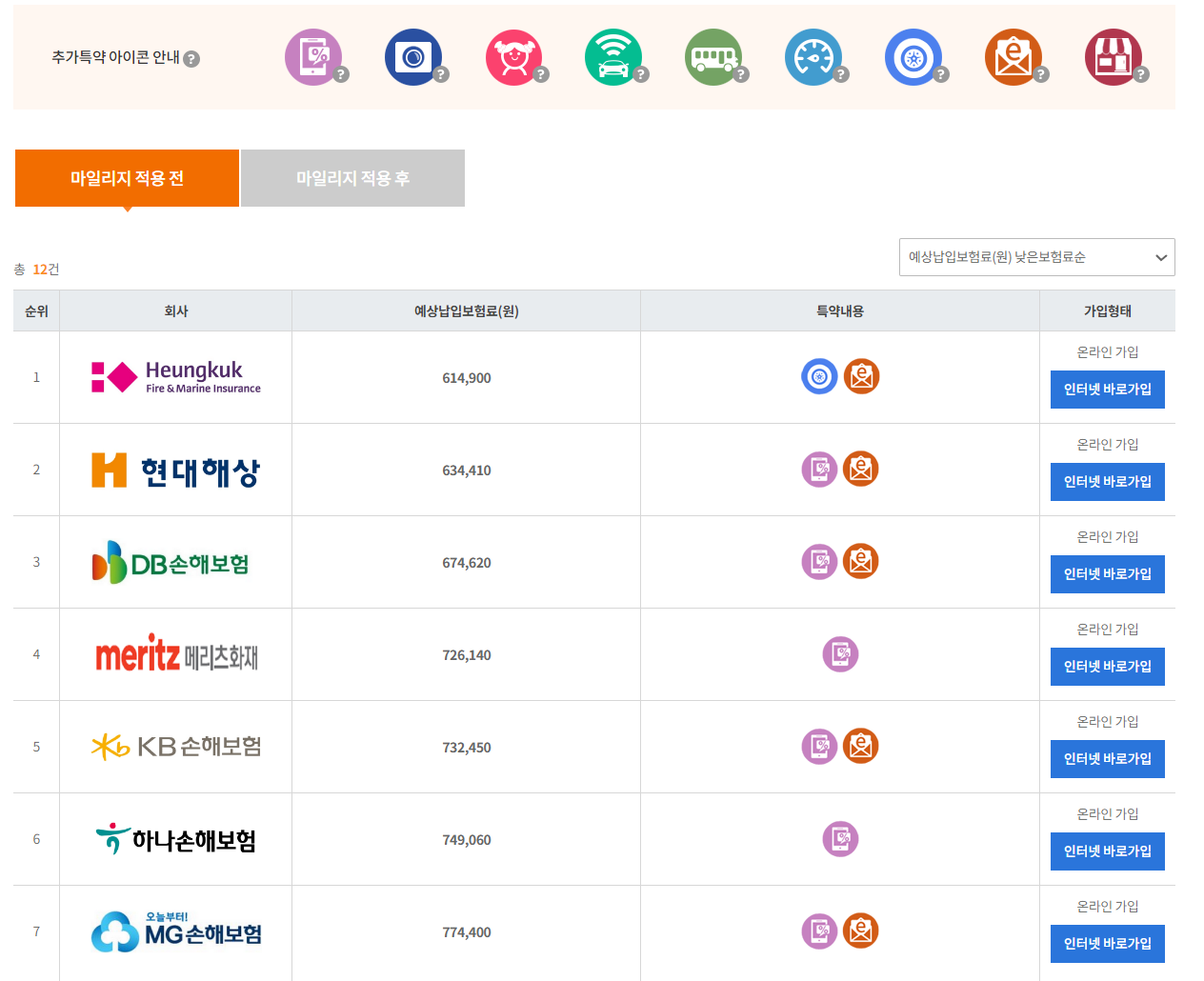Click the pink child face icon in the guide bar

pos(513,57)
